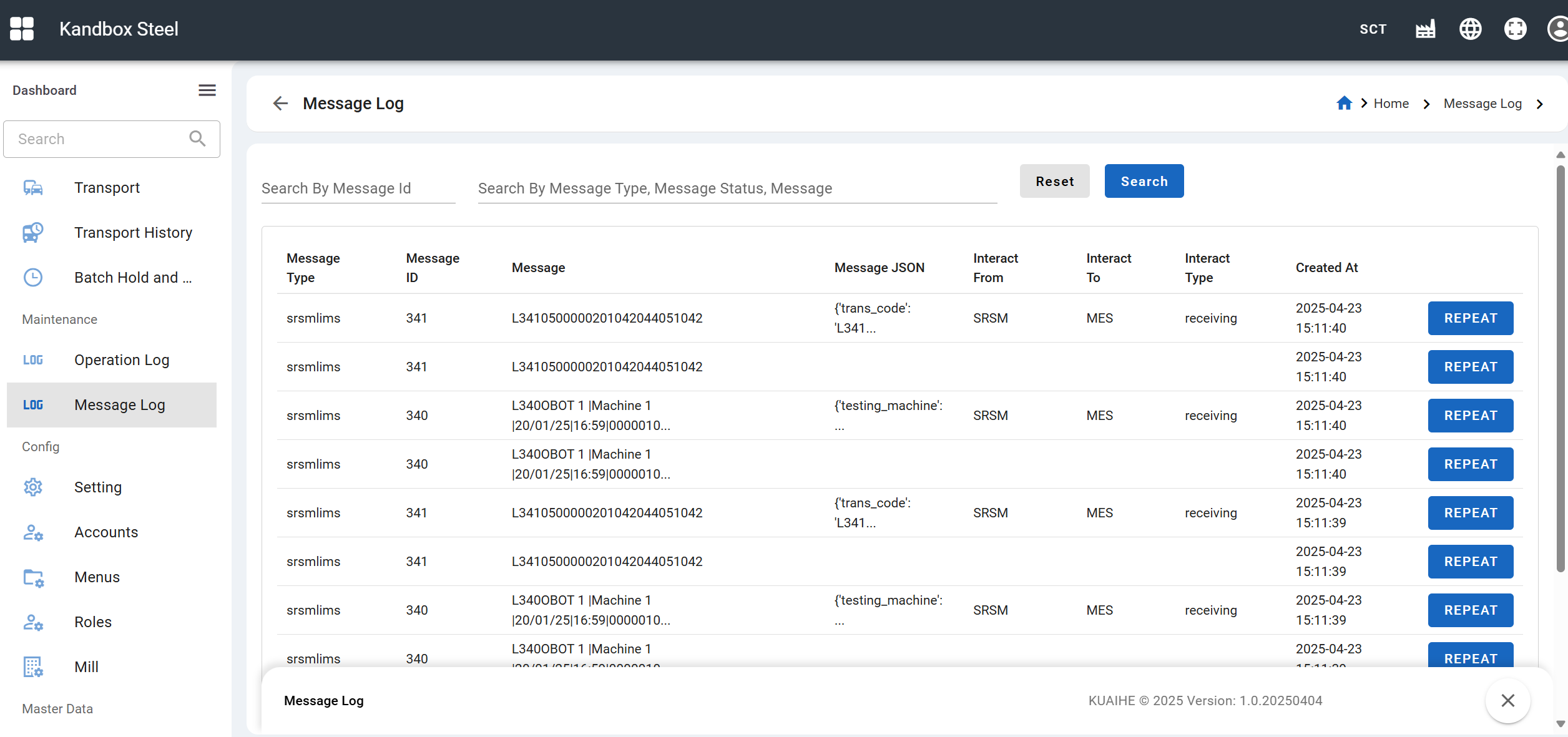Focus the Search By Message Id field
The width and height of the screenshot is (1568, 737).
tap(358, 188)
